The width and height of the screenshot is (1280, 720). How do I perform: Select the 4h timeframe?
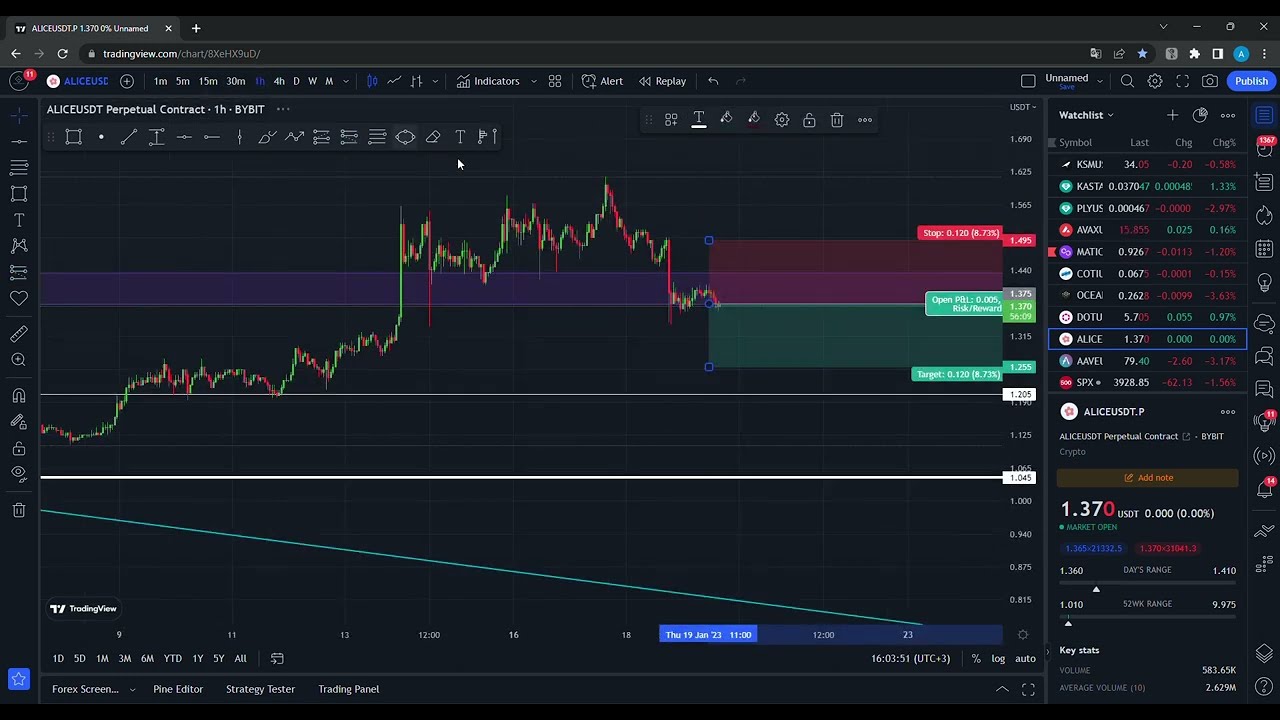click(279, 81)
